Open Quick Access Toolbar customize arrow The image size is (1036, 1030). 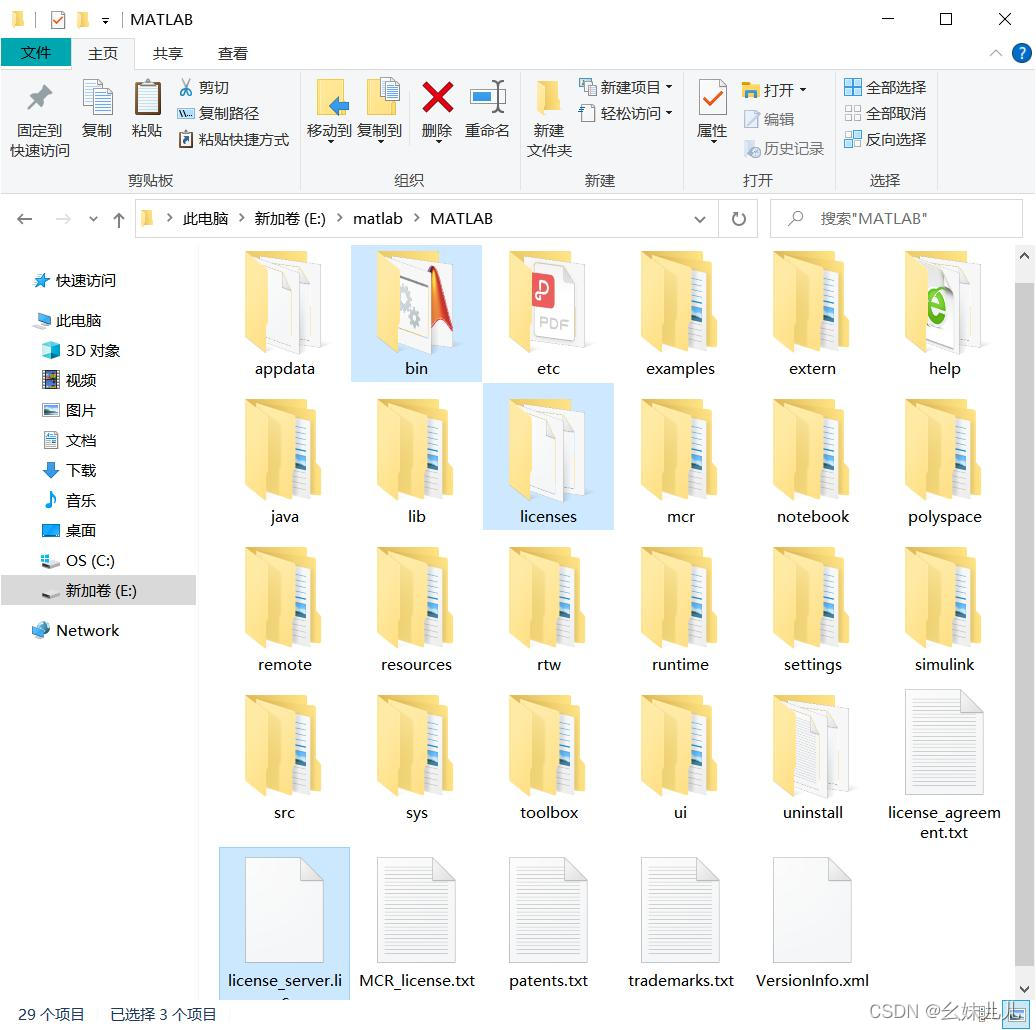(x=105, y=20)
